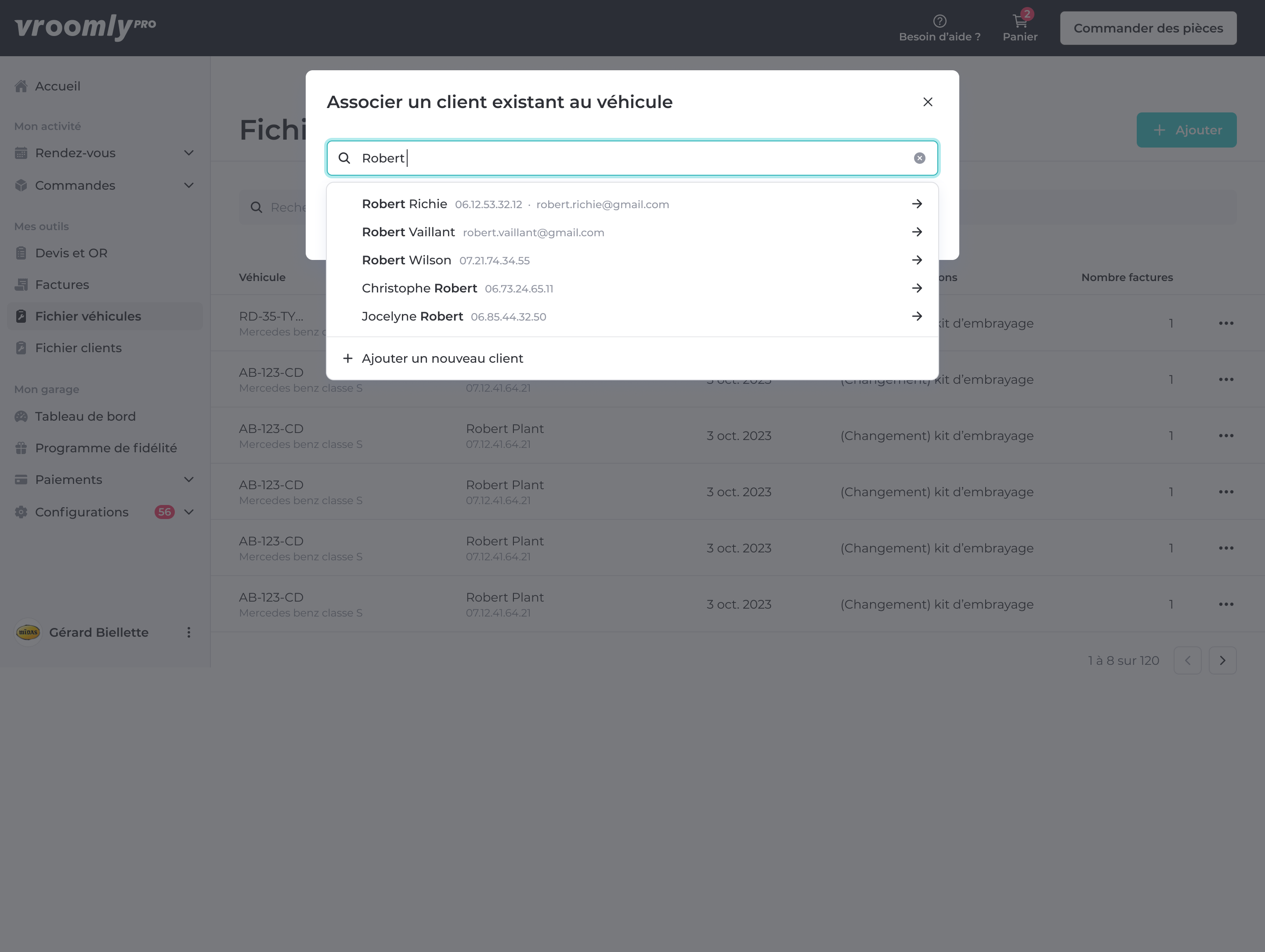The height and width of the screenshot is (952, 1265).
Task: Click the Besoin d'aide help icon
Action: click(940, 21)
